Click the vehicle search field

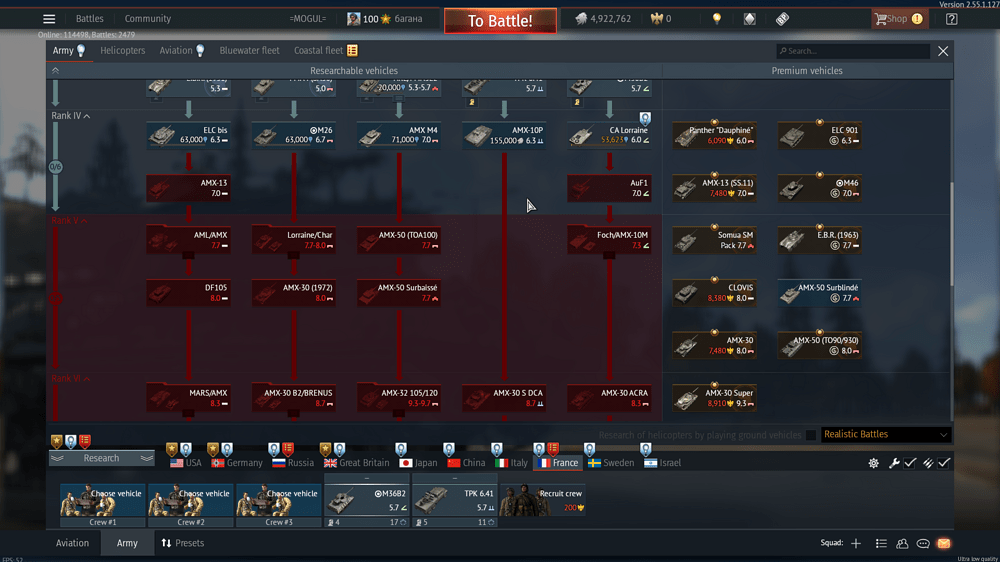[x=853, y=51]
